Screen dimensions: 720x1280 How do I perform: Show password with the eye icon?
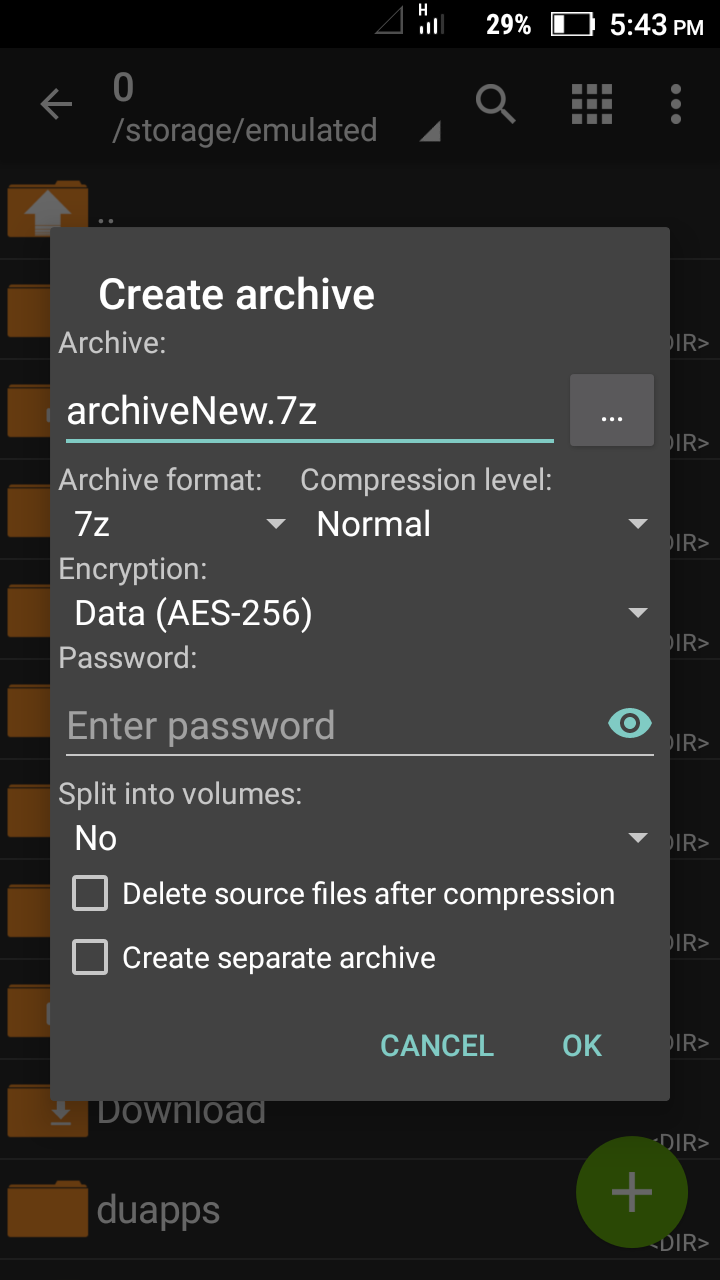coord(630,722)
